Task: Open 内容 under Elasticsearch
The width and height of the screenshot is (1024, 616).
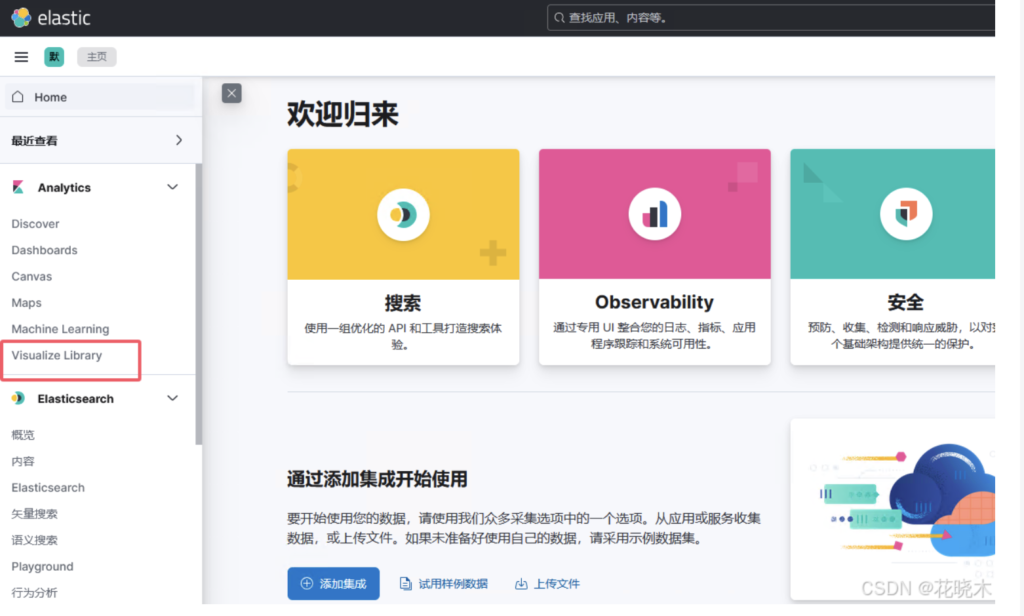Action: pyautogui.click(x=23, y=461)
